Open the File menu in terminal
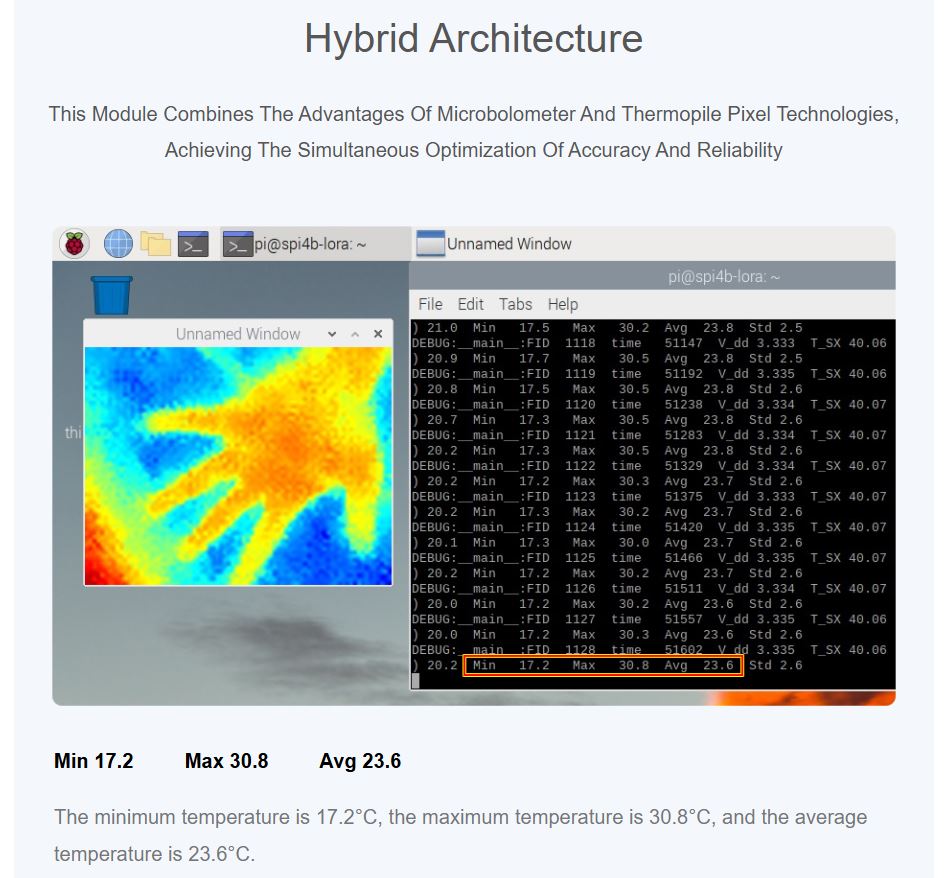The height and width of the screenshot is (878, 948). click(430, 304)
